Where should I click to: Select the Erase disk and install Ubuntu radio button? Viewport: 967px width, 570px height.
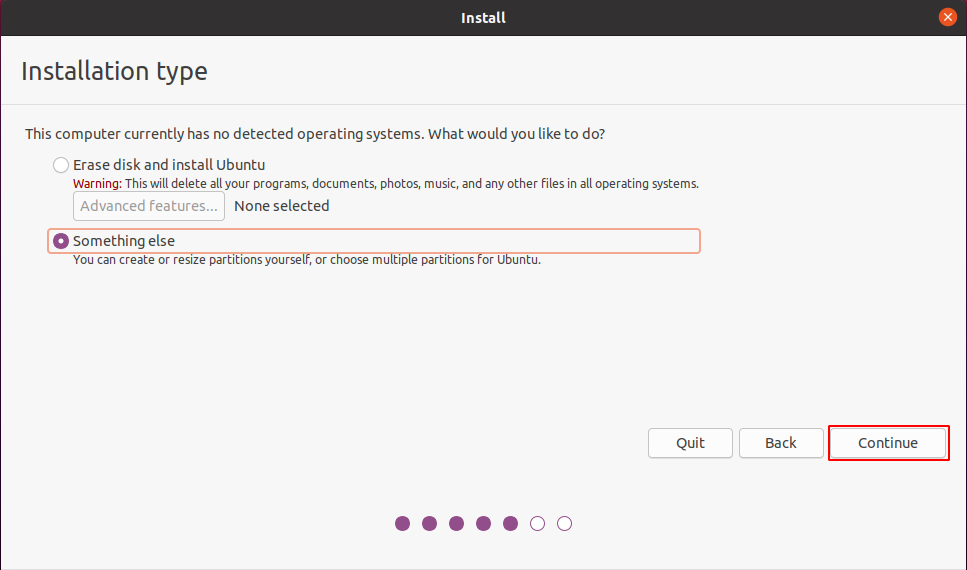click(62, 165)
